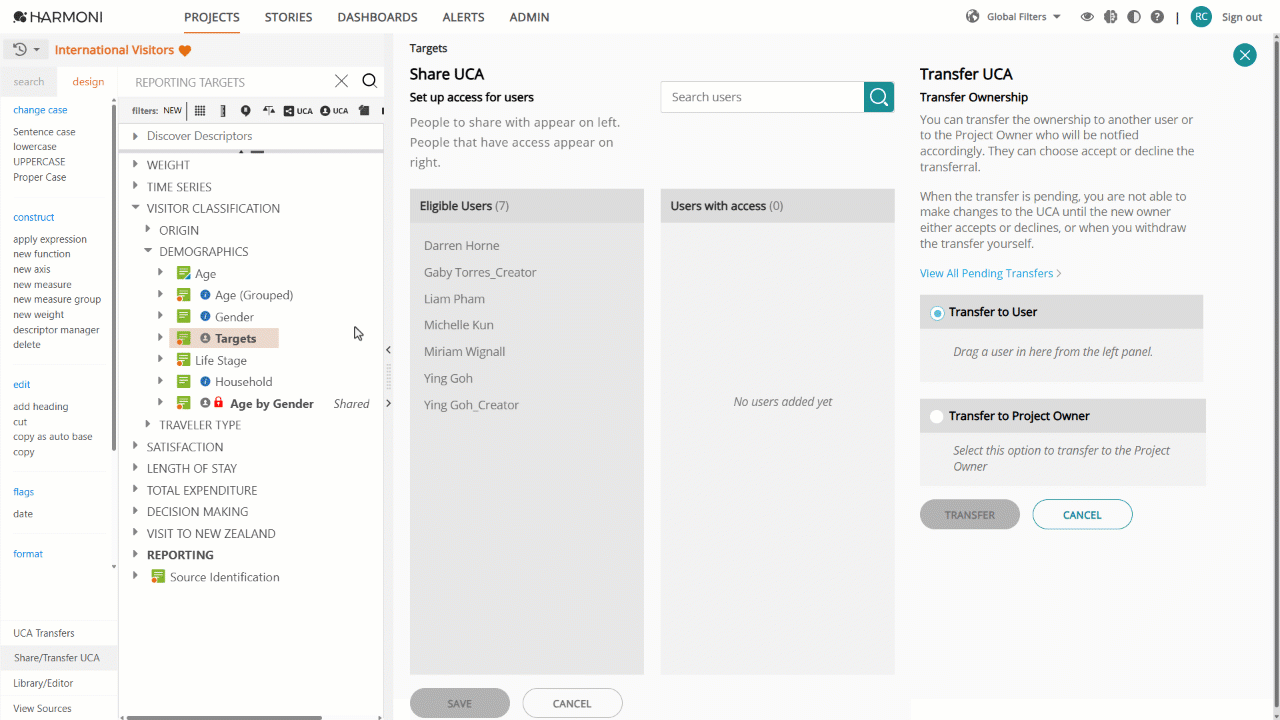Click the horizontal scrollbar under the tree
The width and height of the screenshot is (1280, 720).
click(x=224, y=717)
